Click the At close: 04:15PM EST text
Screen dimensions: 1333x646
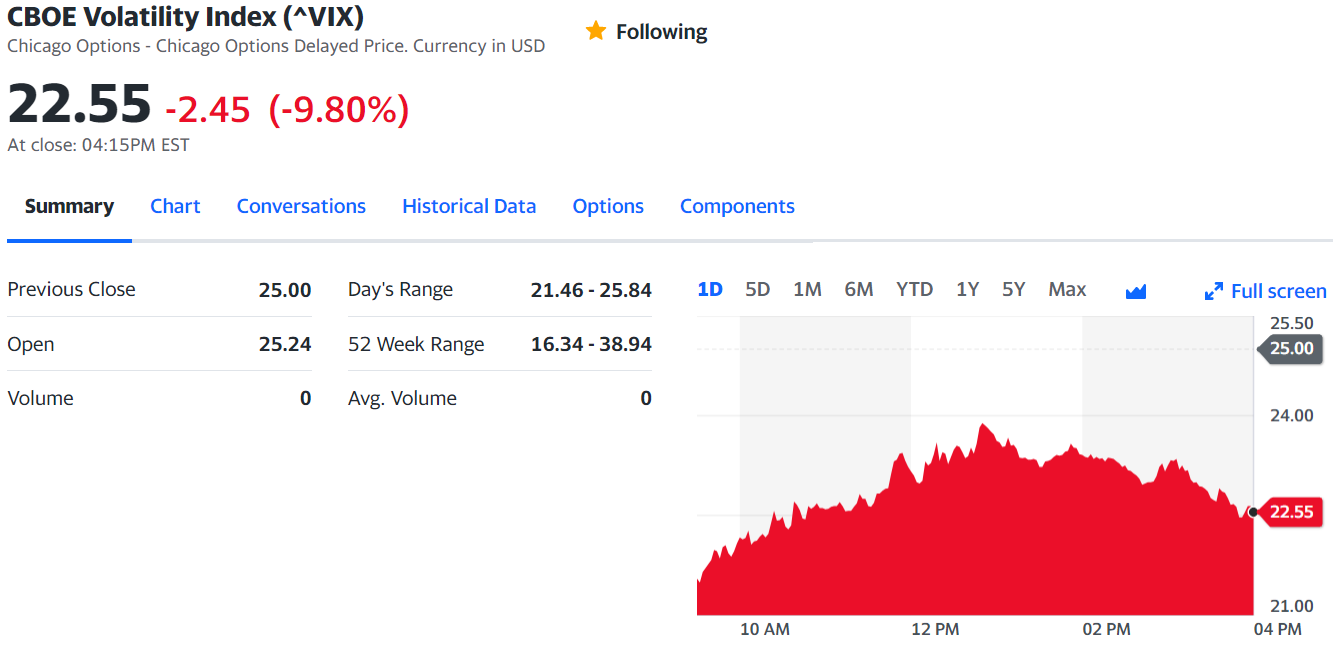click(x=98, y=145)
